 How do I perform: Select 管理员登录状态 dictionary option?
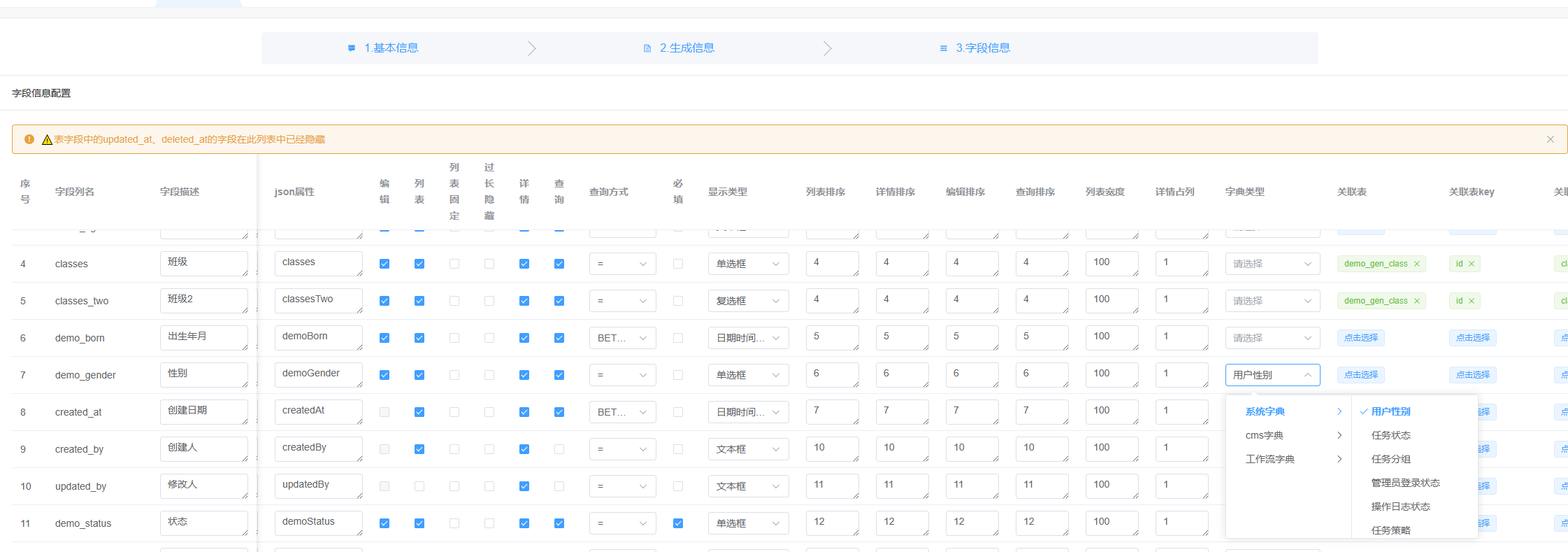coord(1414,483)
